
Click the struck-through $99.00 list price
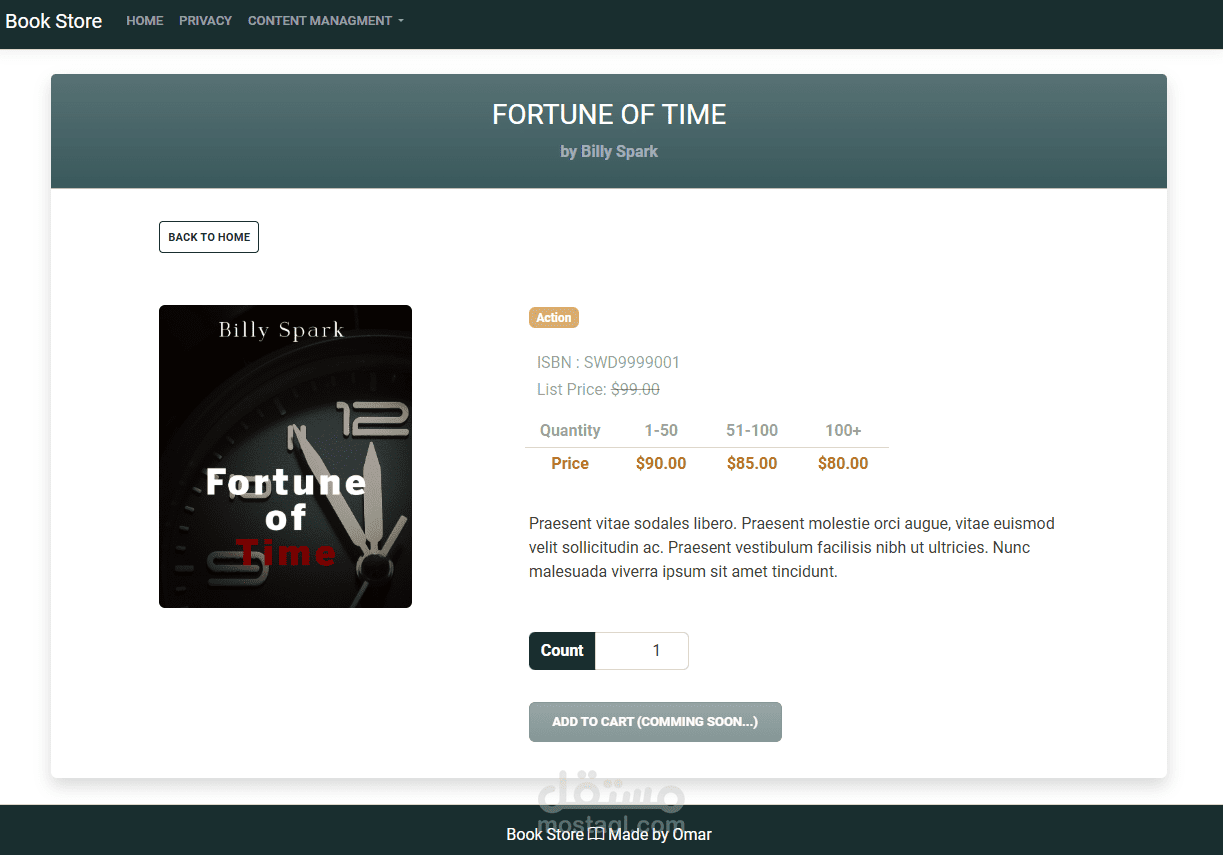tap(635, 389)
